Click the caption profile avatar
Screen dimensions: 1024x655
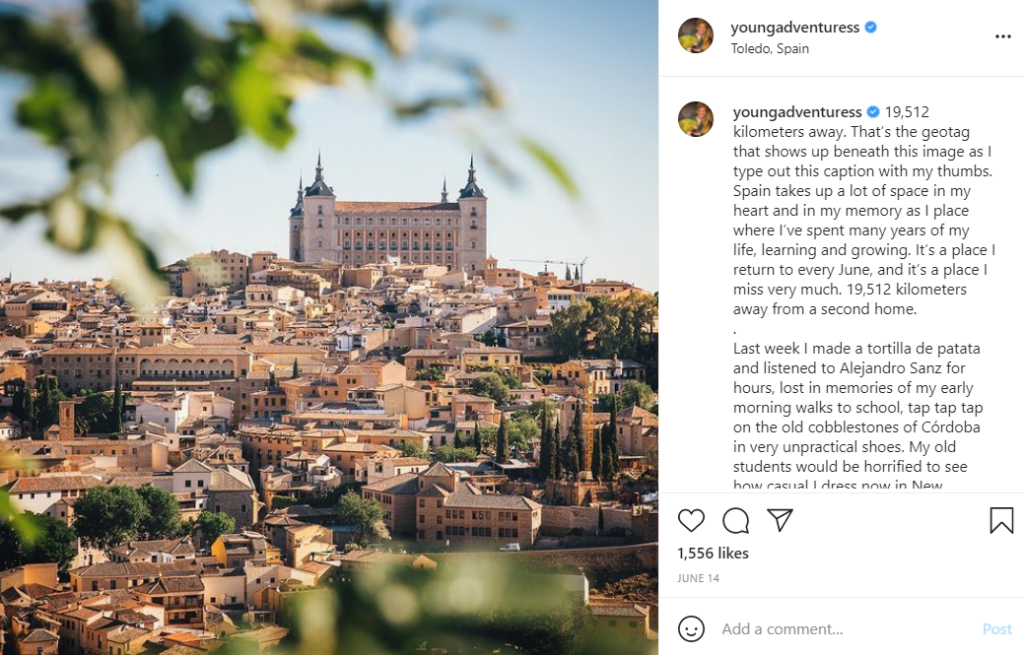pos(696,119)
